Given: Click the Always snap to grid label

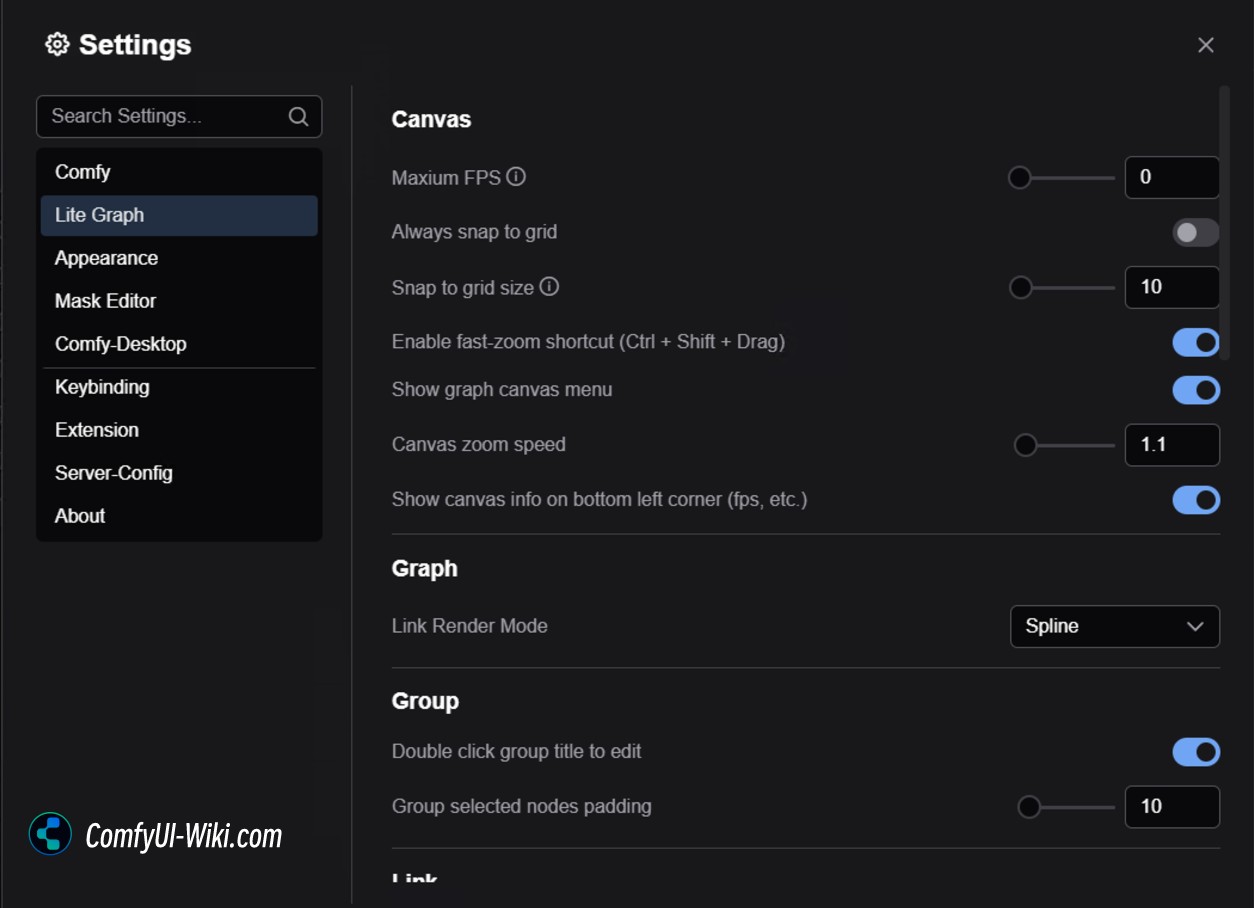Looking at the screenshot, I should pyautogui.click(x=474, y=232).
